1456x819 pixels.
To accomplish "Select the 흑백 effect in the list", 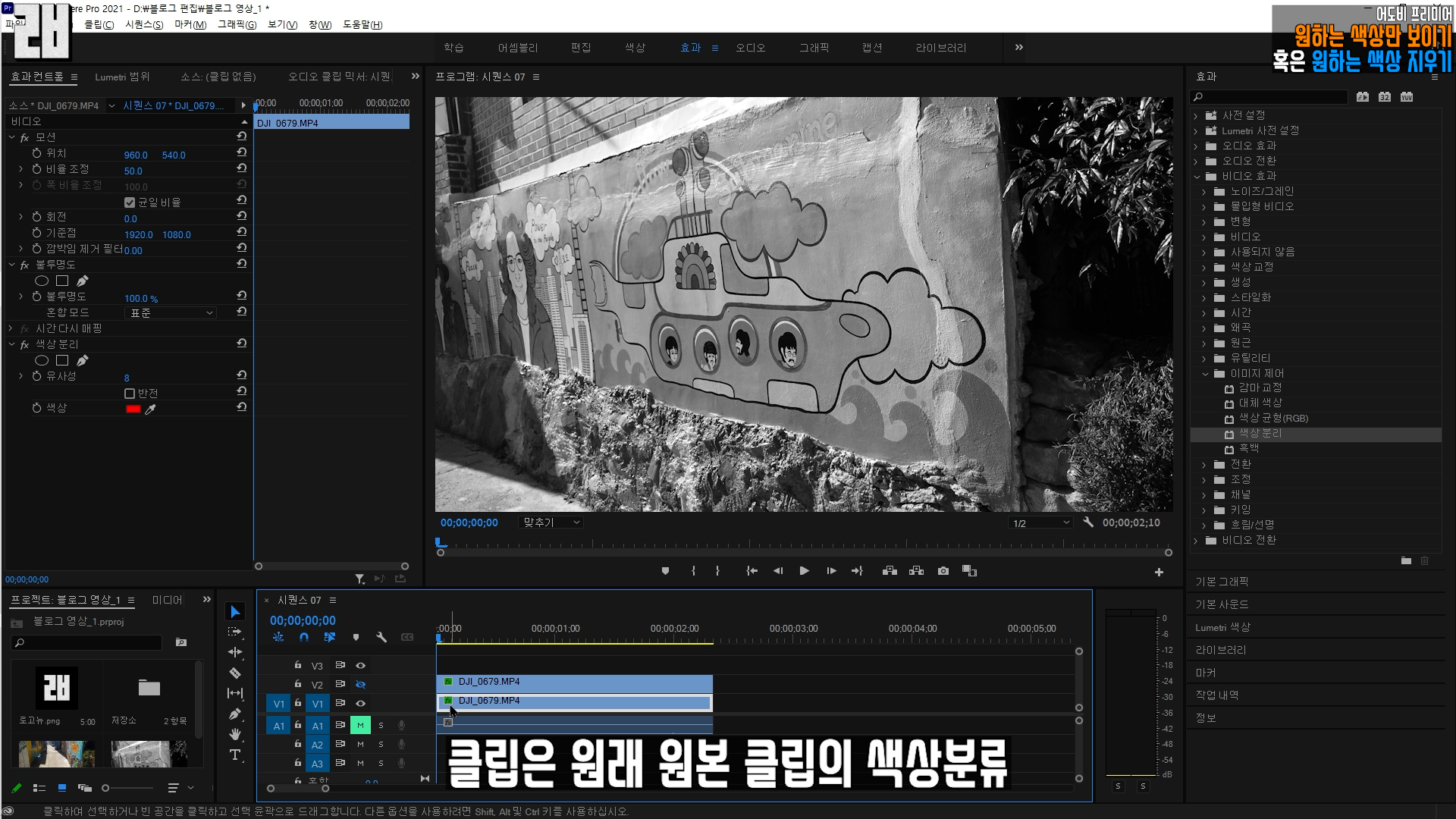I will [x=1249, y=449].
